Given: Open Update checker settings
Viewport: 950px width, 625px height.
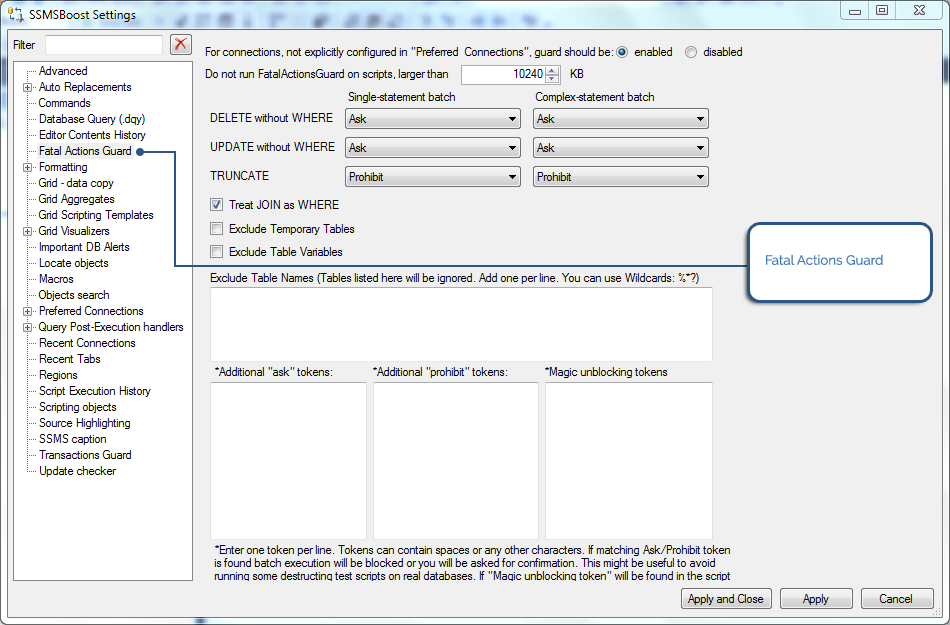Looking at the screenshot, I should (x=78, y=471).
